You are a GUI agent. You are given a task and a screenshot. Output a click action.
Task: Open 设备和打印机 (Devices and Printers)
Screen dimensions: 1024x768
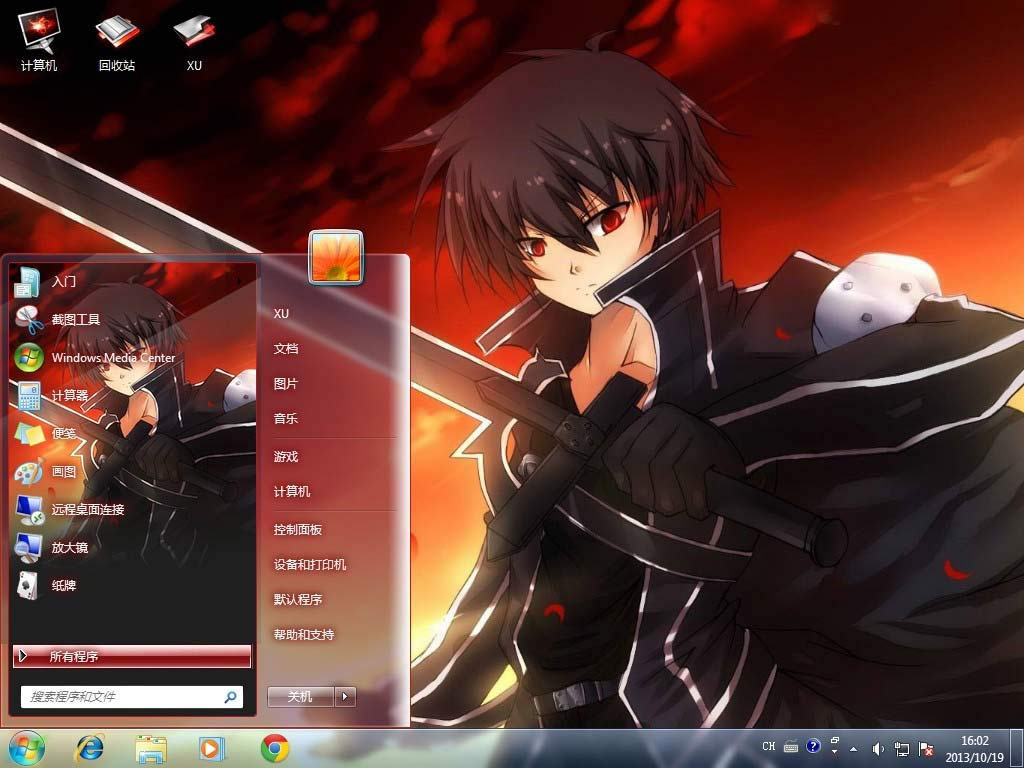[x=310, y=565]
